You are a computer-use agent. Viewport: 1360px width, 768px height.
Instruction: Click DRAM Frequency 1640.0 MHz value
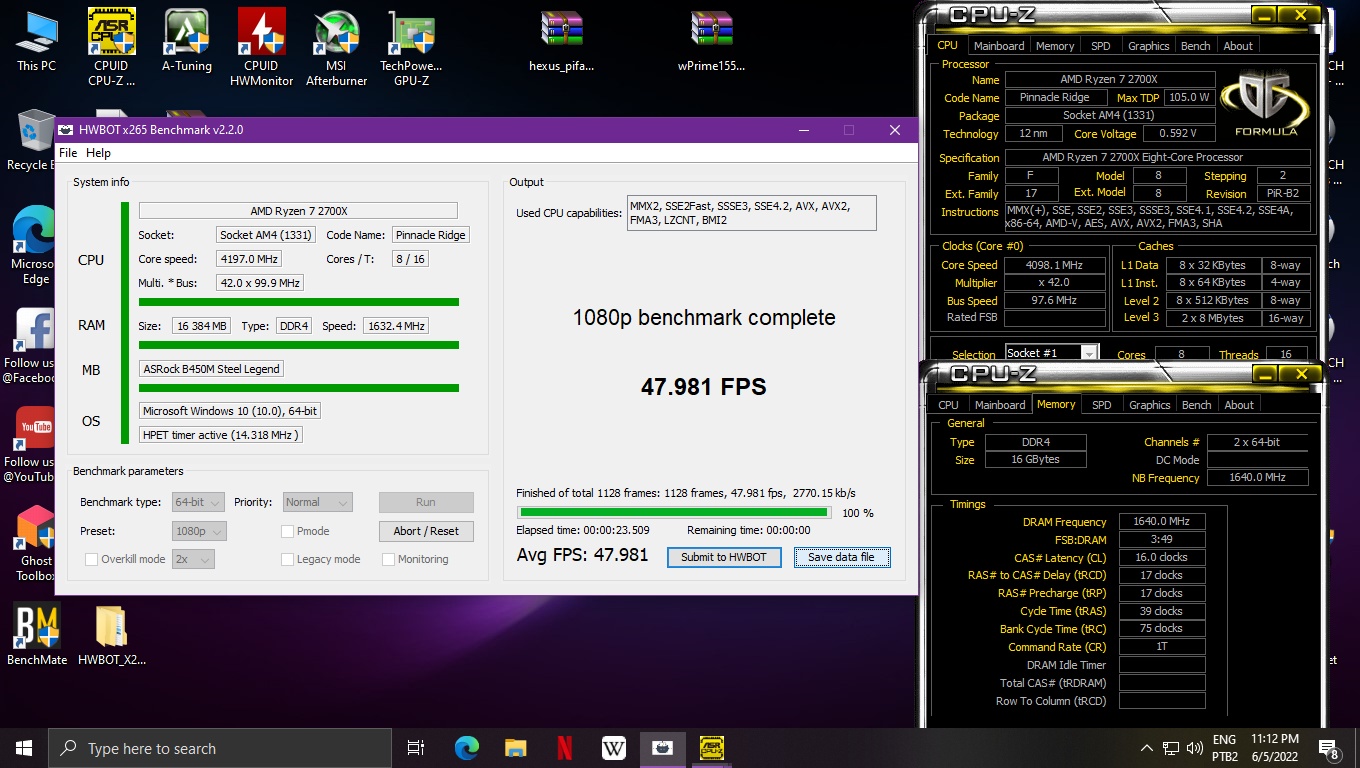click(1161, 521)
